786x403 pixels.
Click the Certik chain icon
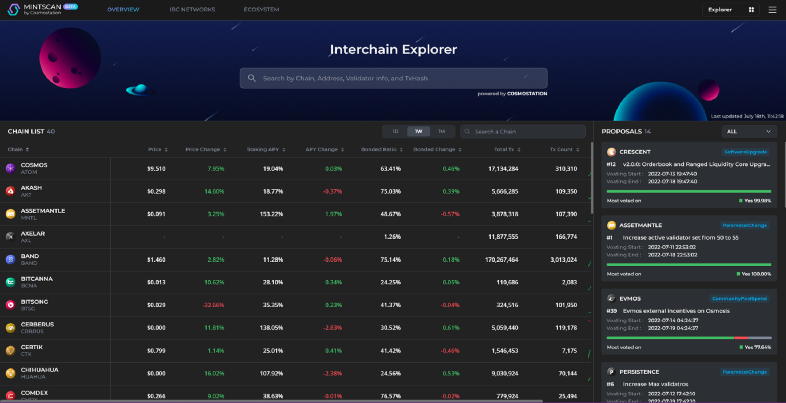pyautogui.click(x=11, y=350)
